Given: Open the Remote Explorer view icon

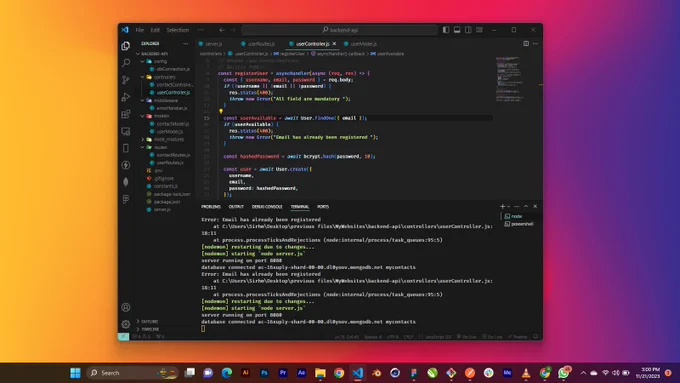Looking at the screenshot, I should [x=126, y=131].
